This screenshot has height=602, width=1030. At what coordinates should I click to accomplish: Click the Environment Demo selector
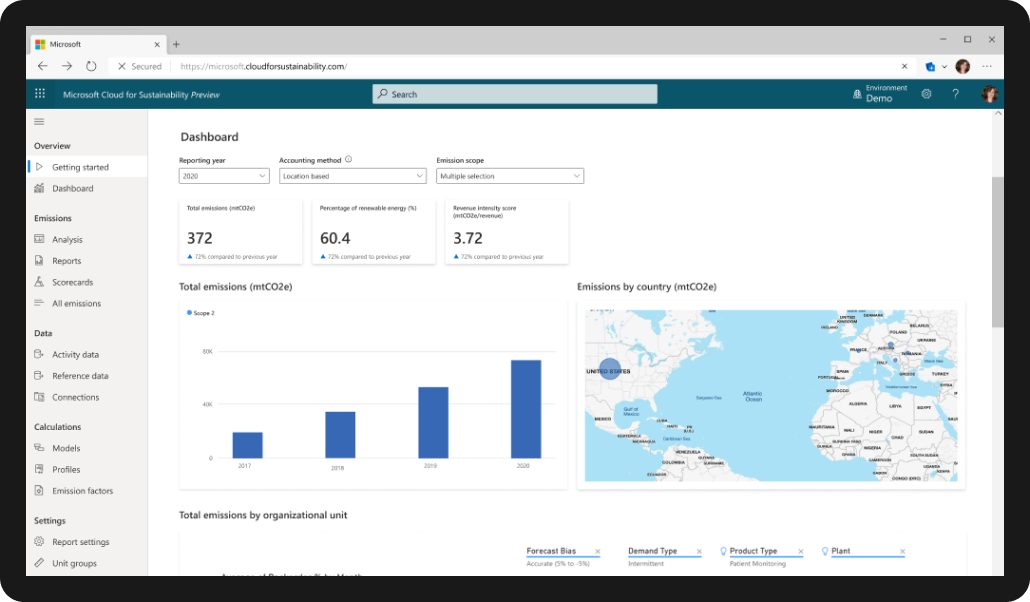tap(879, 94)
